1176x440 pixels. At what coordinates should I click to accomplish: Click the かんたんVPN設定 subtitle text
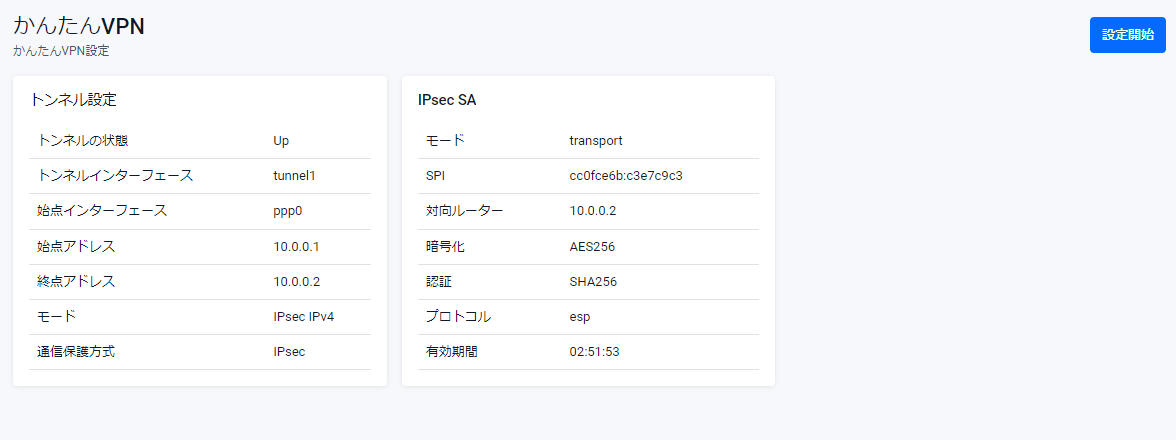click(x=61, y=51)
